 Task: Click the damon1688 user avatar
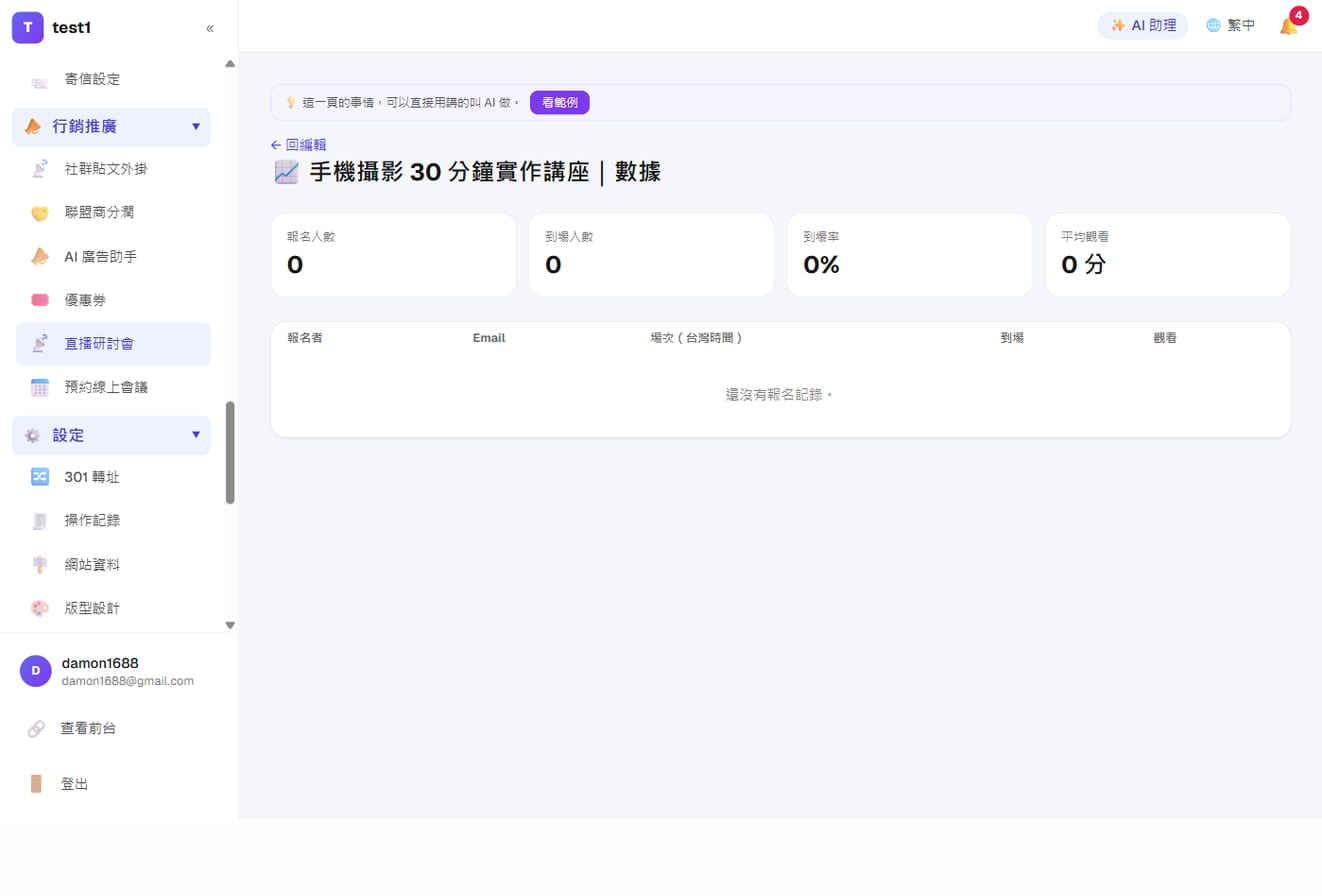pos(36,671)
